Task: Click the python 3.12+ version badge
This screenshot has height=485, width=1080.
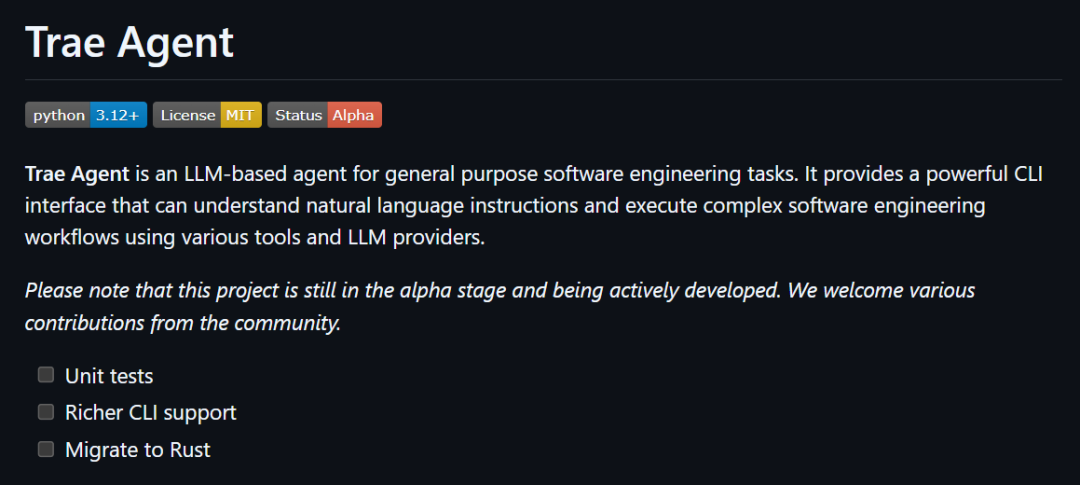Action: 86,115
